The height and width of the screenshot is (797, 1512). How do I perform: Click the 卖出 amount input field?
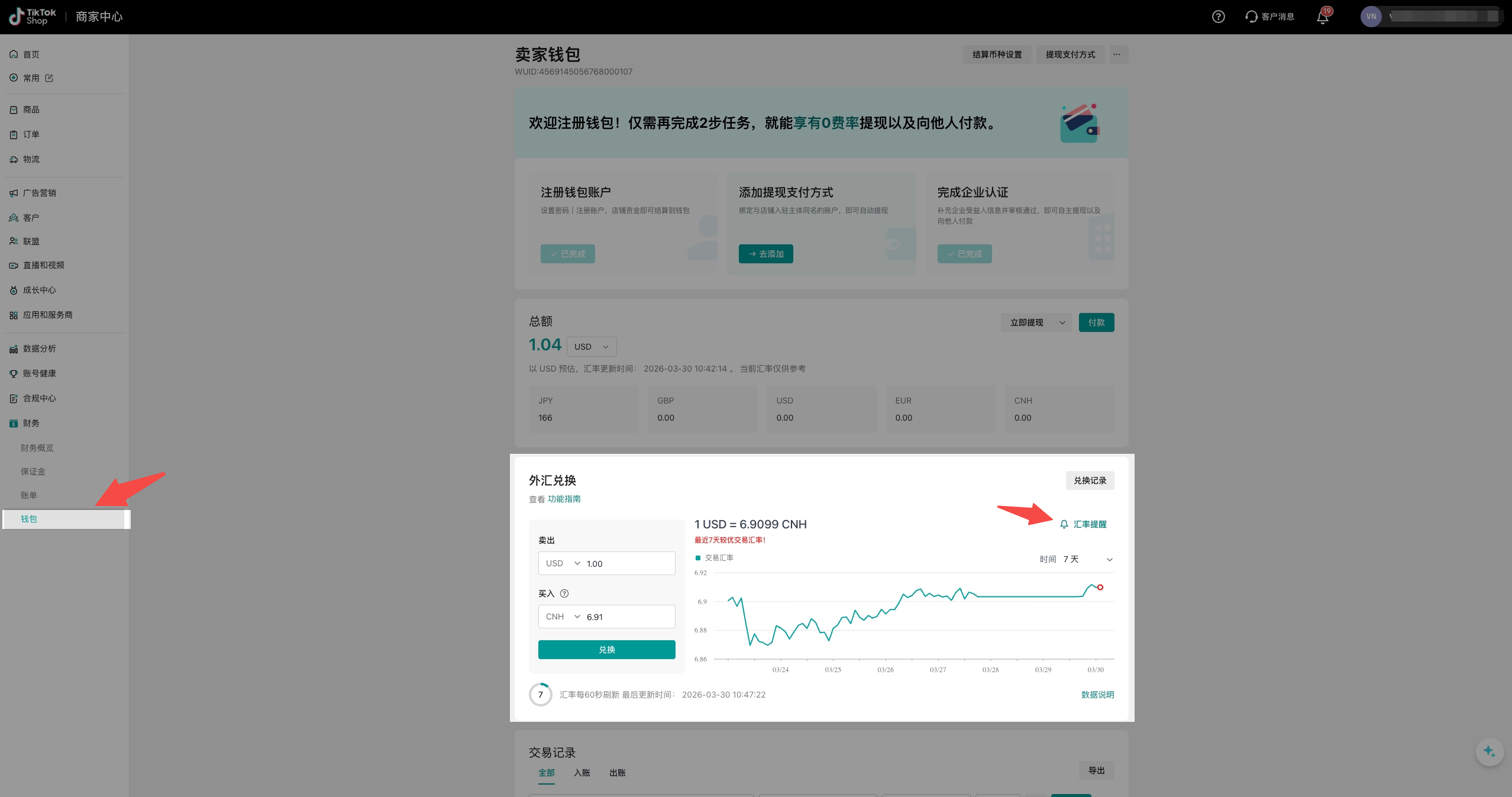627,563
